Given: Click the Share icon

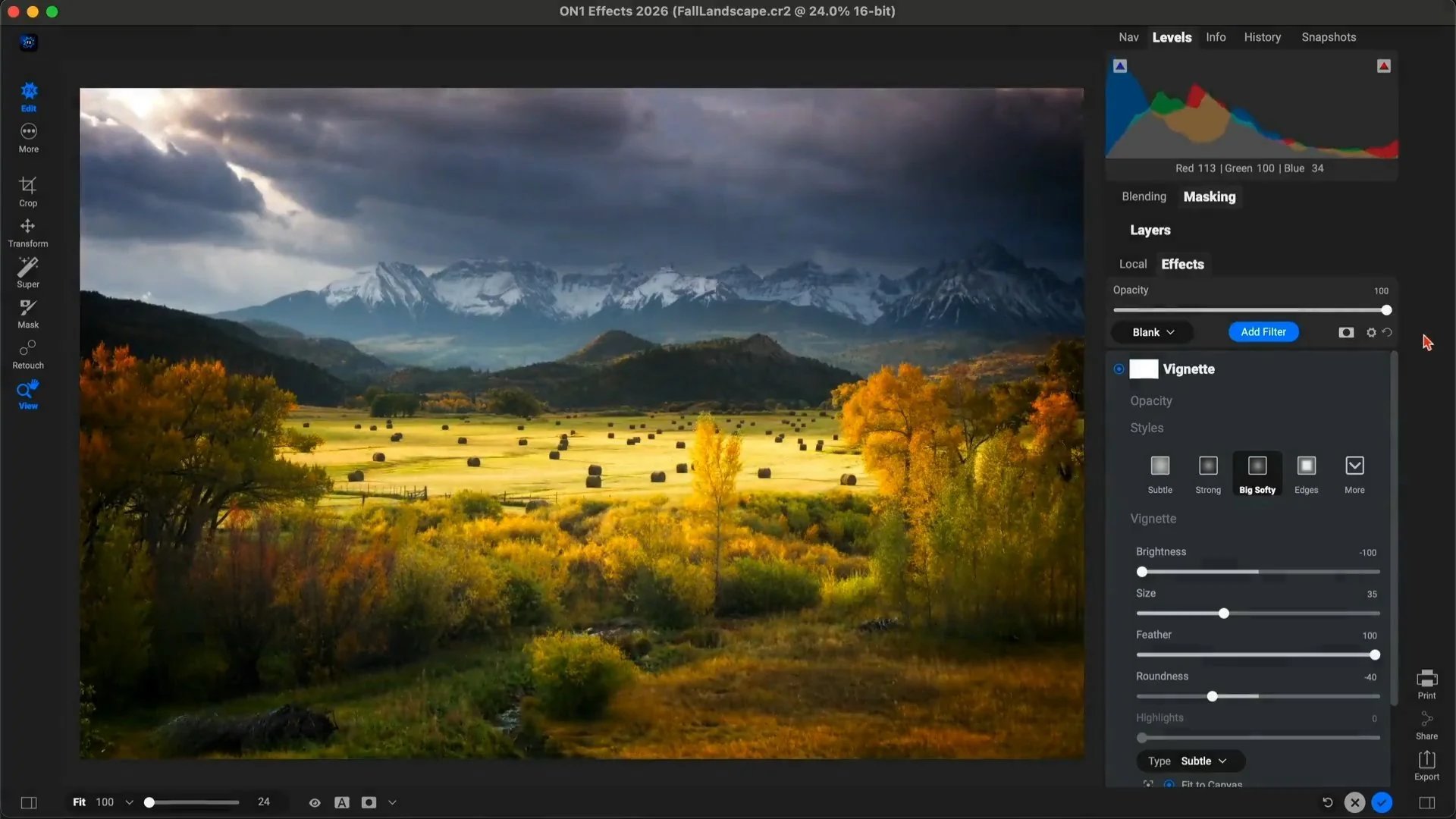Looking at the screenshot, I should 1426,725.
